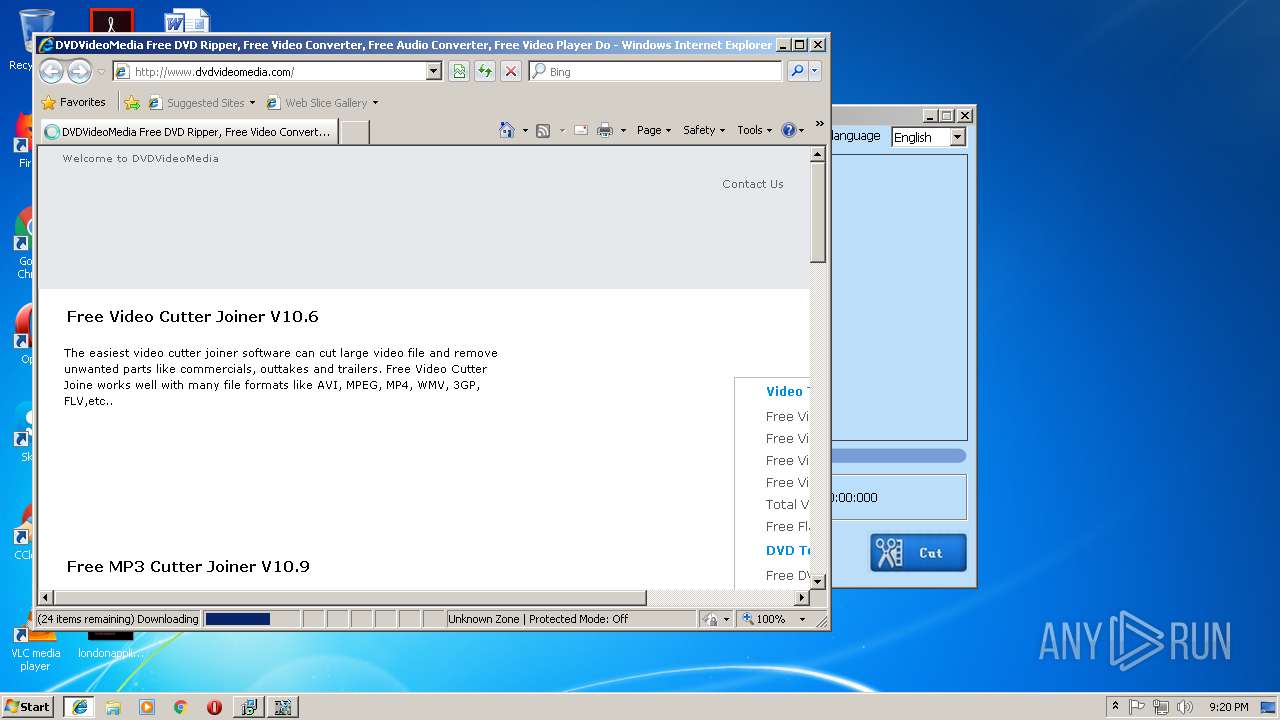Open Action Center flag tray icon
Viewport: 1280px width, 720px height.
tap(1137, 706)
